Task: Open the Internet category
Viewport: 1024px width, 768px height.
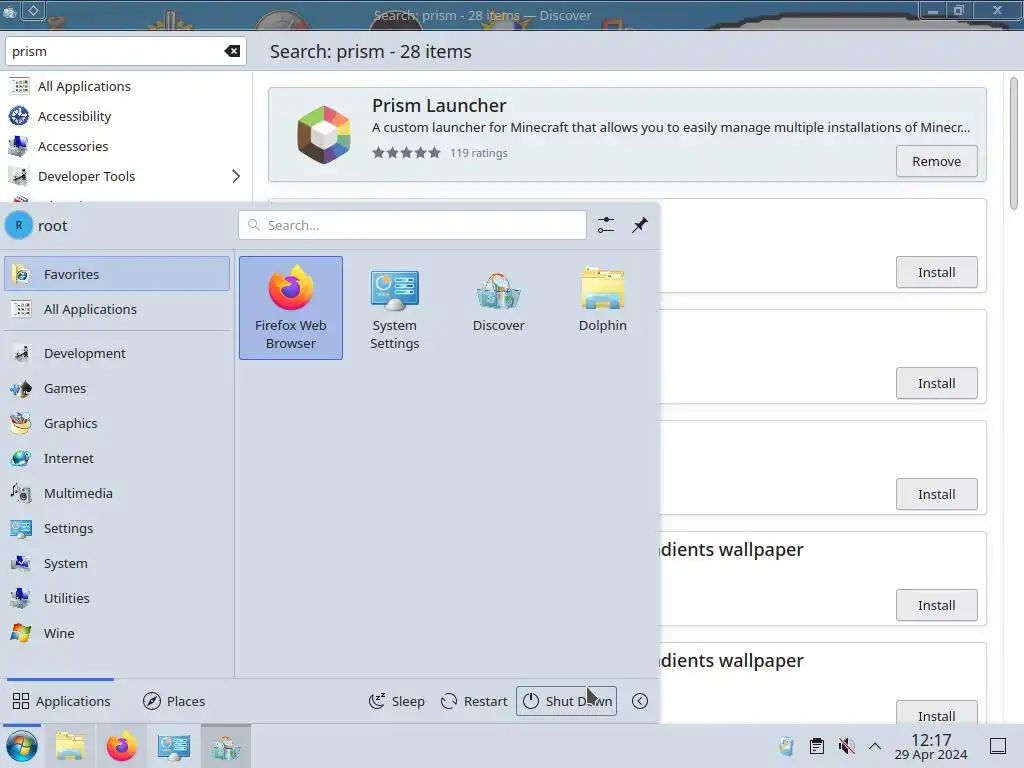Action: point(117,458)
